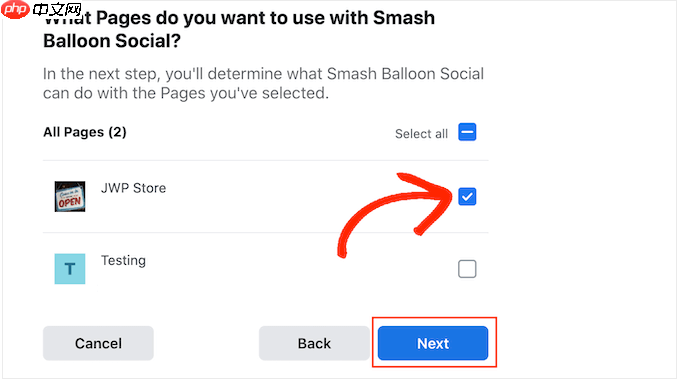This screenshot has width=680, height=380.
Task: Go back with the Back button
Action: 314,343
